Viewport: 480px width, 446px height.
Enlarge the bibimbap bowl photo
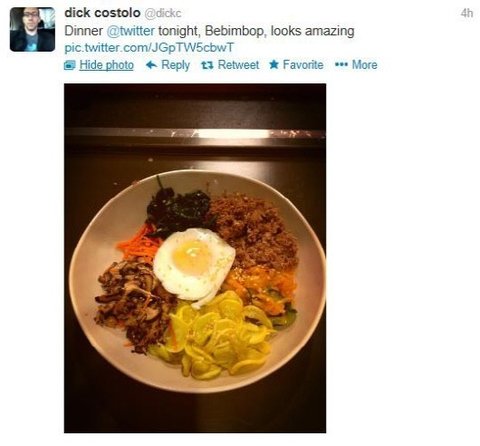coord(195,258)
